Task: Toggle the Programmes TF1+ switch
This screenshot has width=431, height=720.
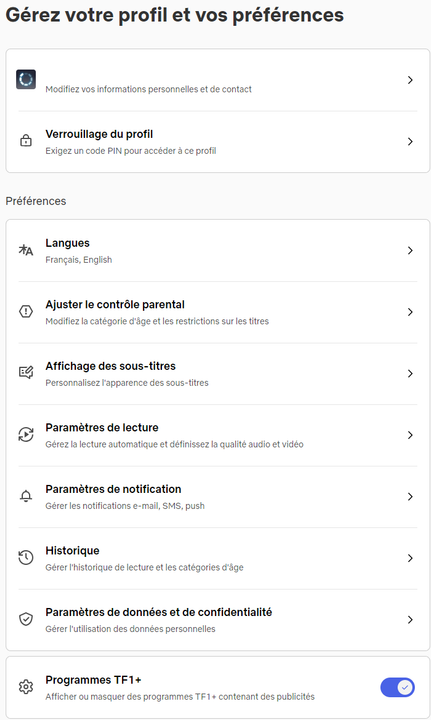Action: (x=397, y=687)
